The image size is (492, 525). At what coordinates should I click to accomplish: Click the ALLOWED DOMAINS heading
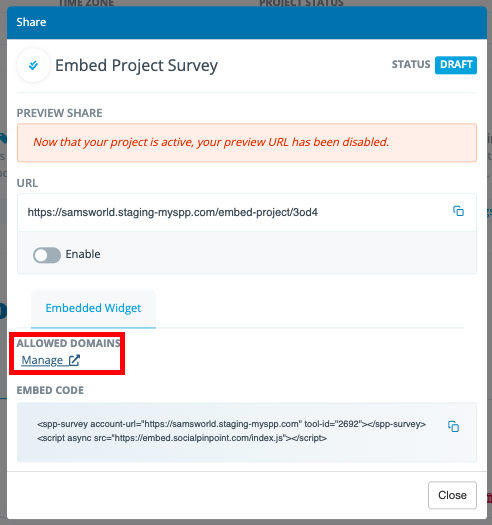click(69, 343)
